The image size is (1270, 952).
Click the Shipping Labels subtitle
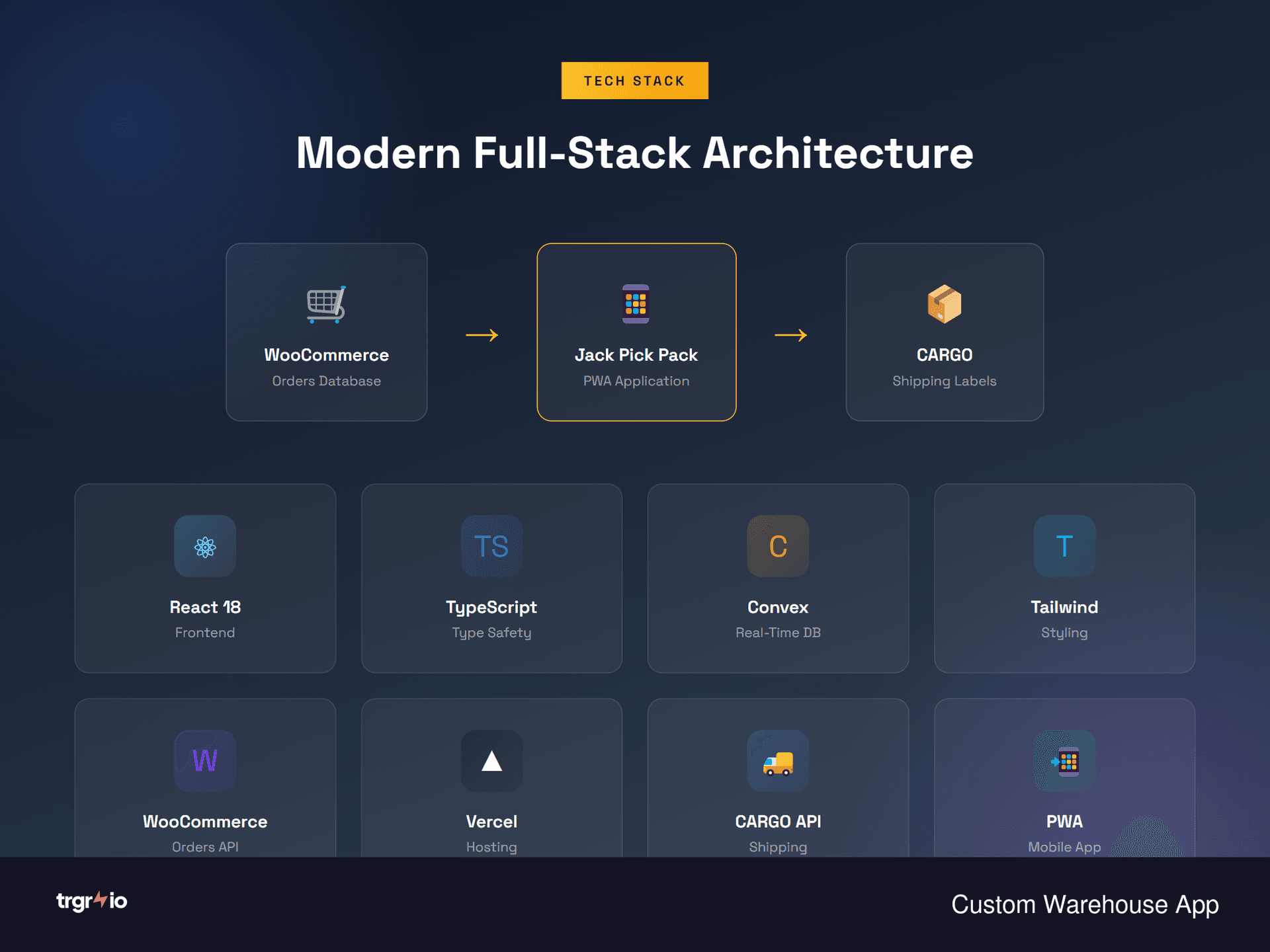[x=944, y=381]
